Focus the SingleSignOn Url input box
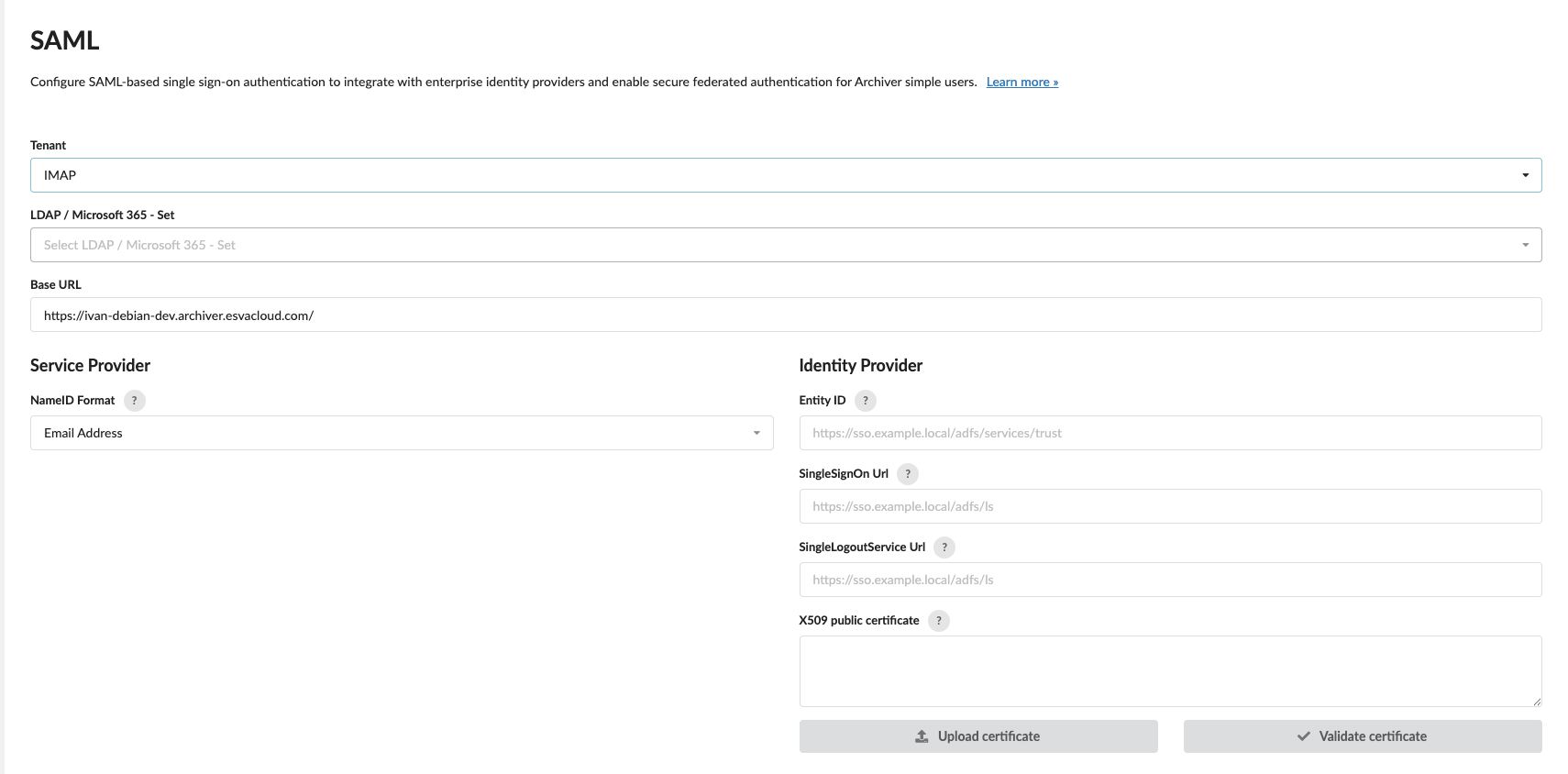The image size is (1568, 774). [1170, 506]
